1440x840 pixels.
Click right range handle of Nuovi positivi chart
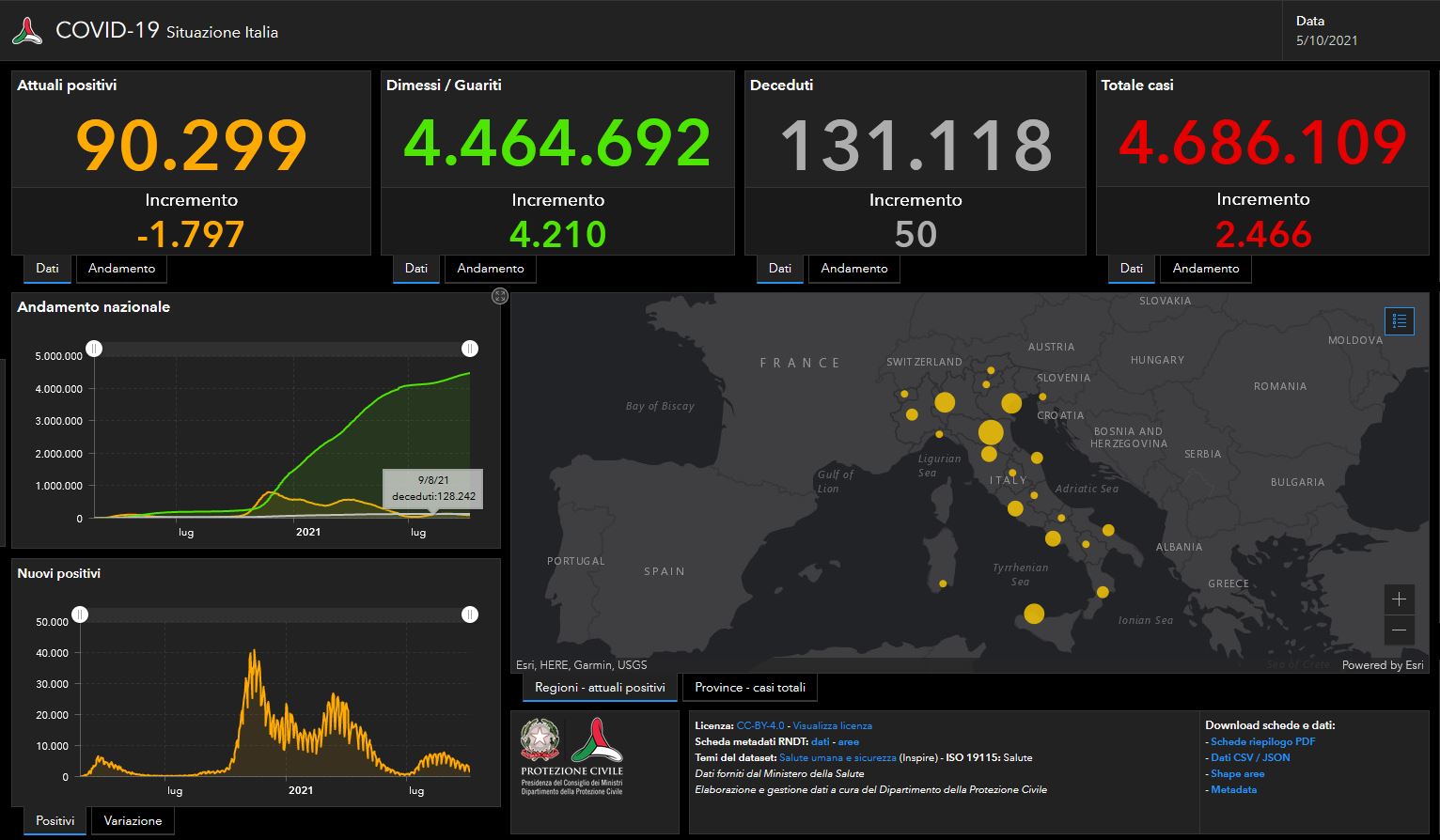click(470, 614)
